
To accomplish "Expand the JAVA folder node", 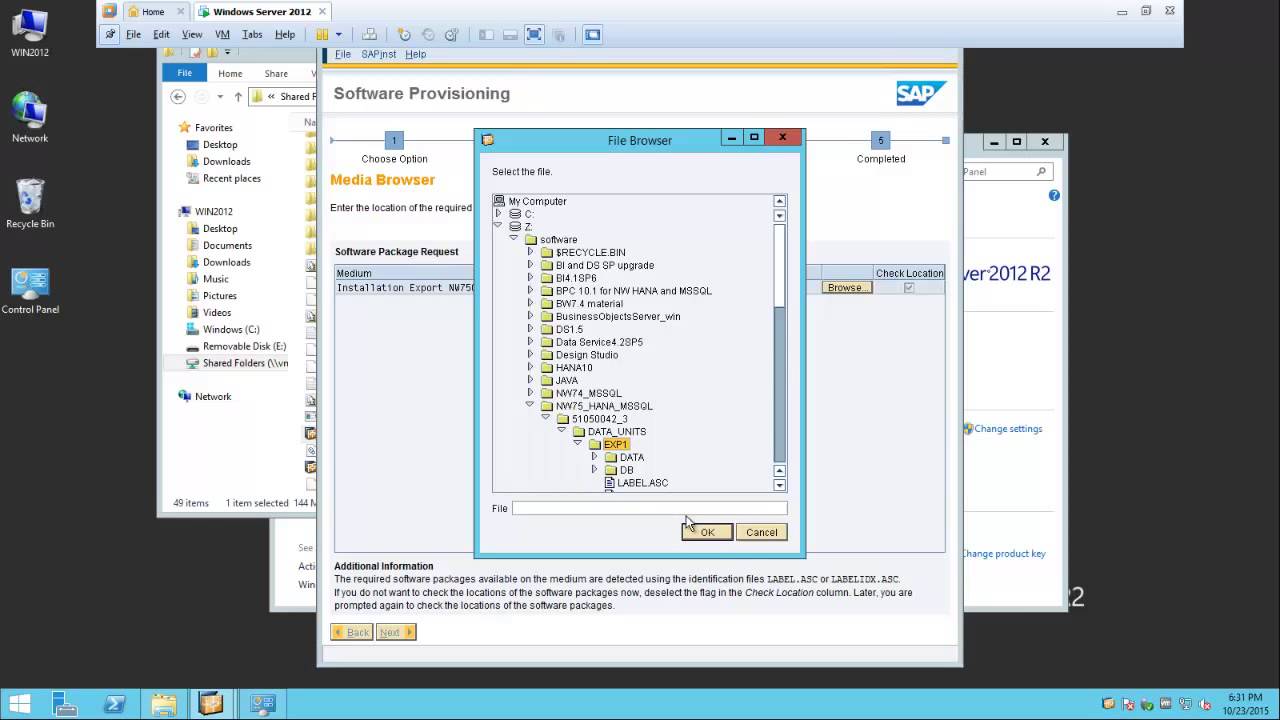I will [x=530, y=380].
